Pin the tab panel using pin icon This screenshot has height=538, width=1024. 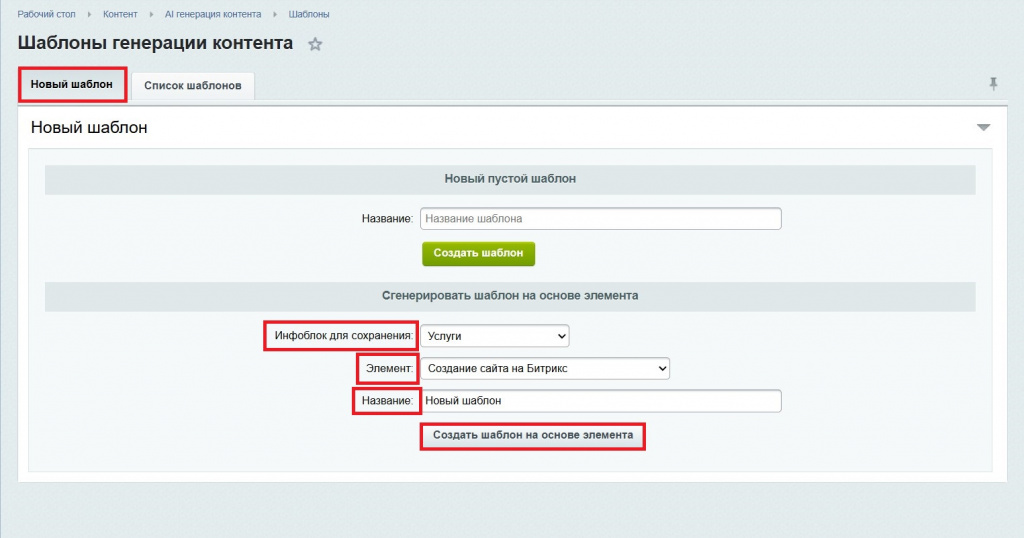coord(993,84)
